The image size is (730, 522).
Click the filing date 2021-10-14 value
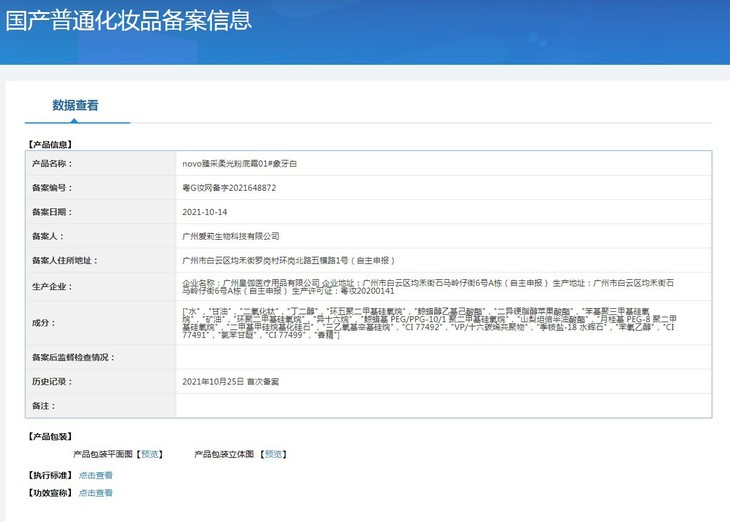point(205,212)
